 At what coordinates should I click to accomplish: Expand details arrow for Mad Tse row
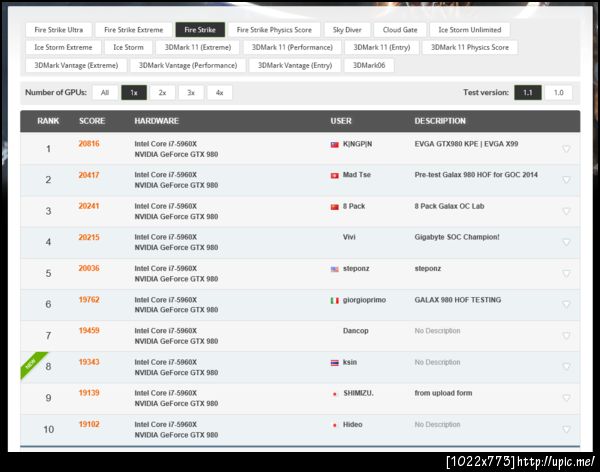[566, 180]
